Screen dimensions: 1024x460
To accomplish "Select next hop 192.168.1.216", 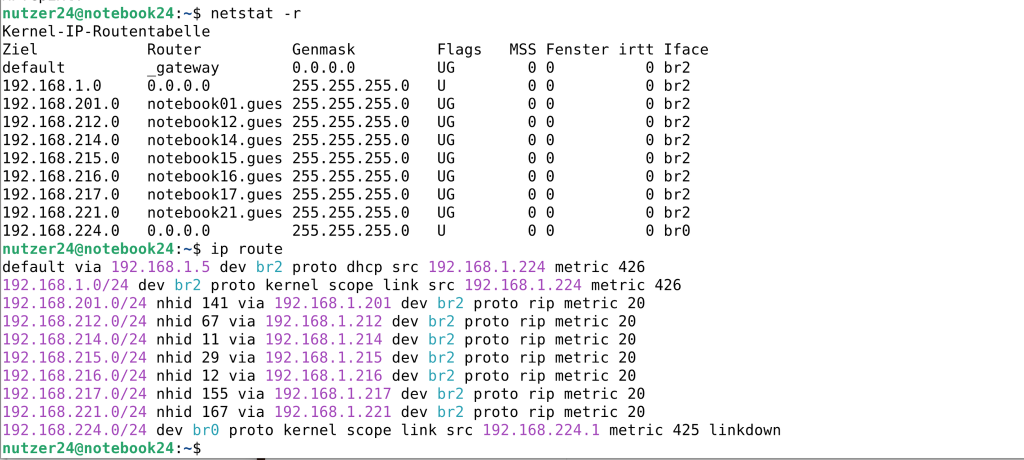I will (324, 375).
